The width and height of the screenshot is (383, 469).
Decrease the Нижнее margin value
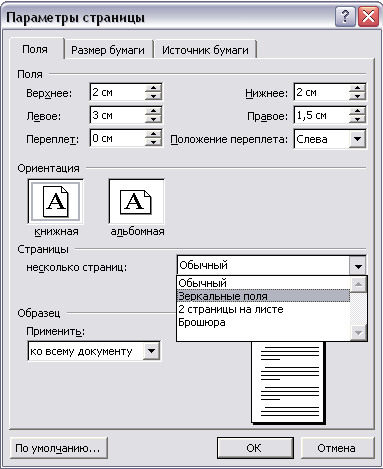click(x=357, y=96)
